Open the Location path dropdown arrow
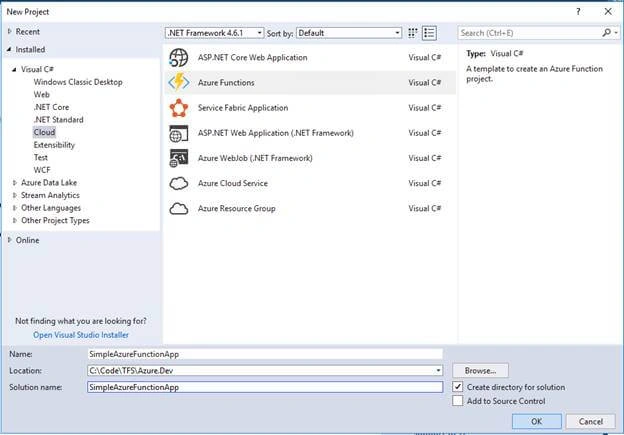The image size is (624, 435). click(438, 371)
